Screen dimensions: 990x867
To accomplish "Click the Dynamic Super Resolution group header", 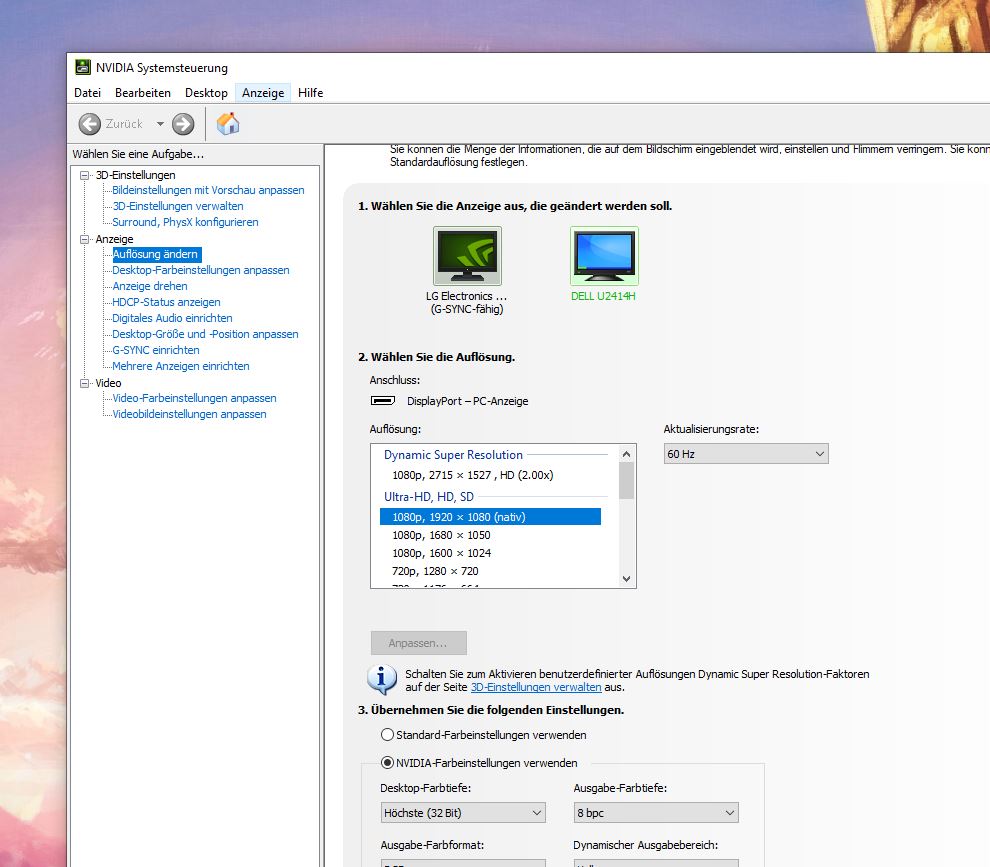I will coord(453,455).
